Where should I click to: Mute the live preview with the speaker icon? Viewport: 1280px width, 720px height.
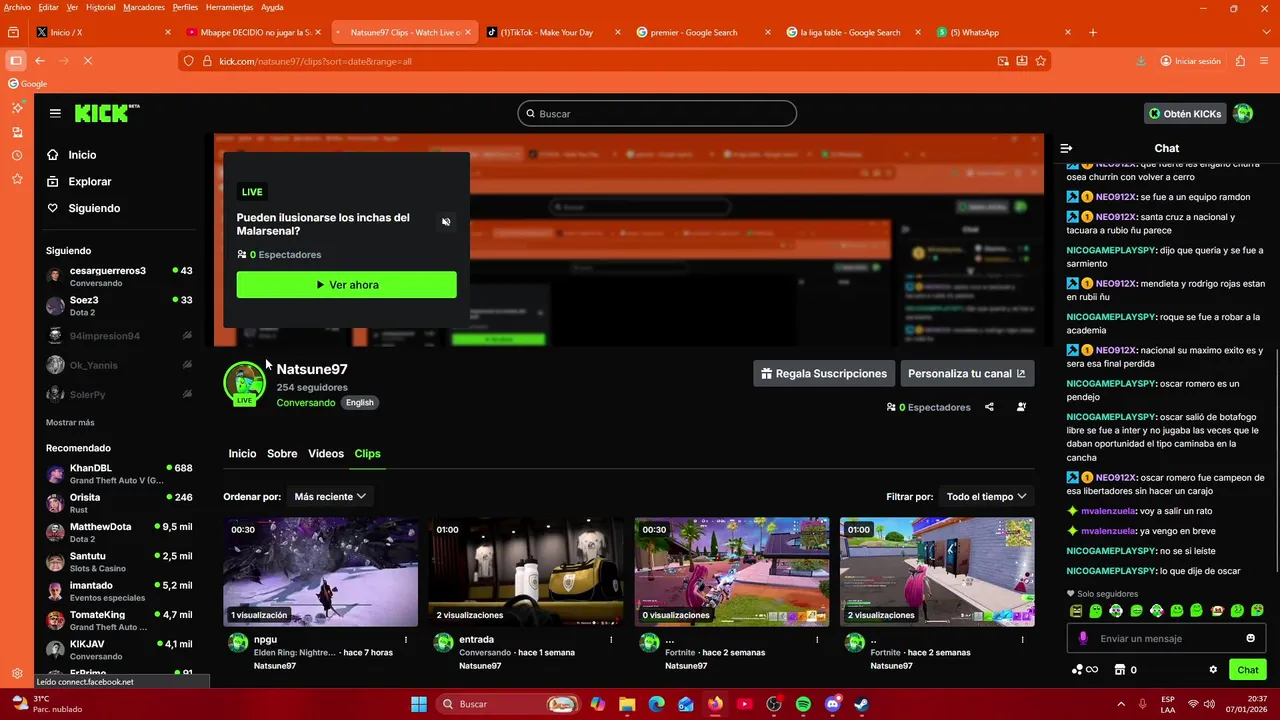coord(446,222)
